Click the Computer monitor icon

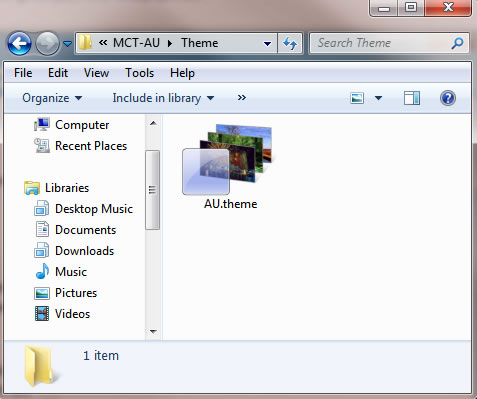click(42, 124)
